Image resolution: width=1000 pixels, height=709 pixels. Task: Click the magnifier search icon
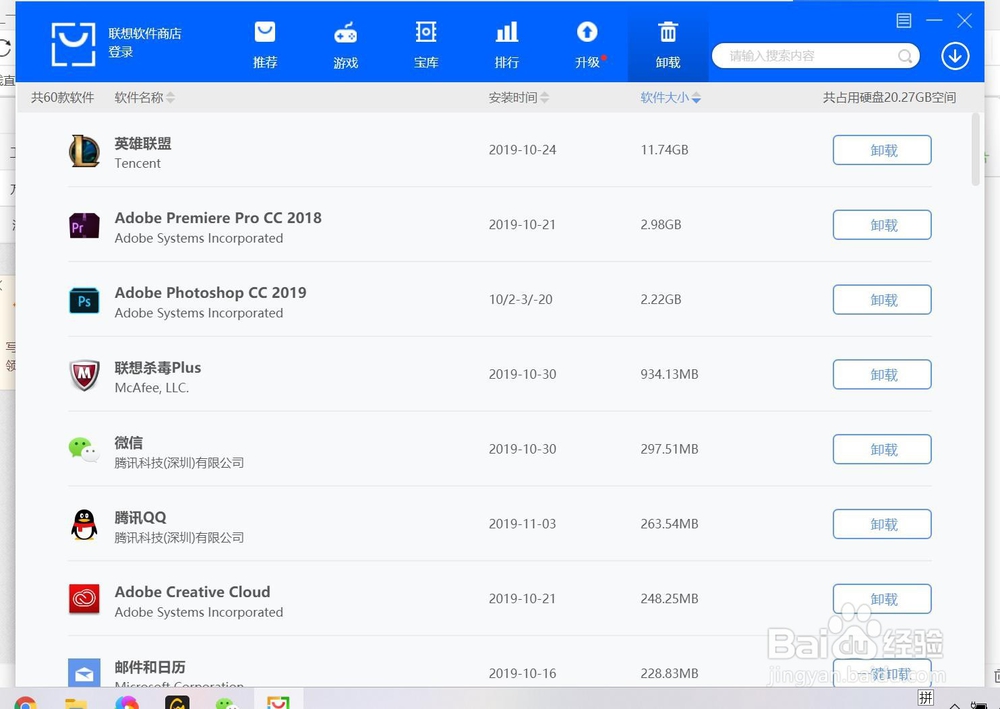[904, 56]
